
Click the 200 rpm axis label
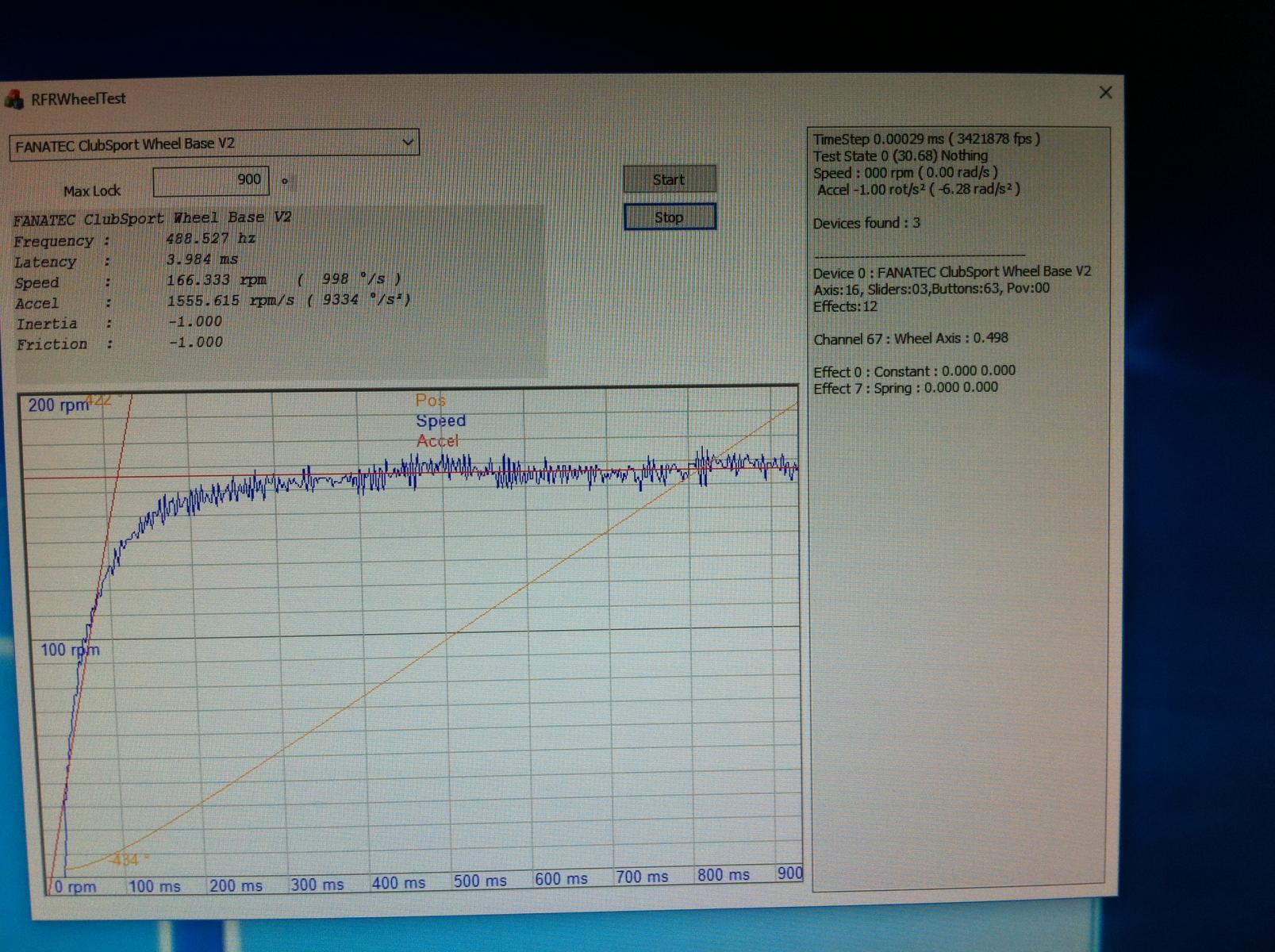[58, 405]
